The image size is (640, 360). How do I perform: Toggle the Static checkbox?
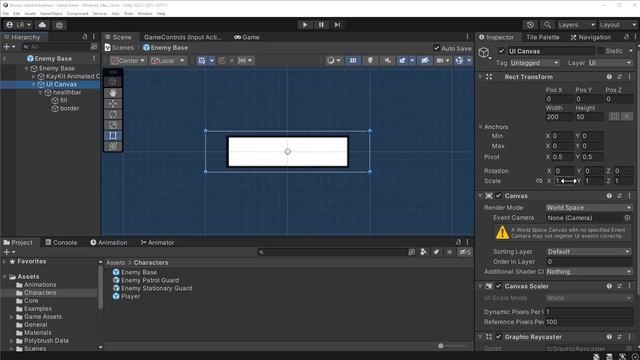(600, 51)
